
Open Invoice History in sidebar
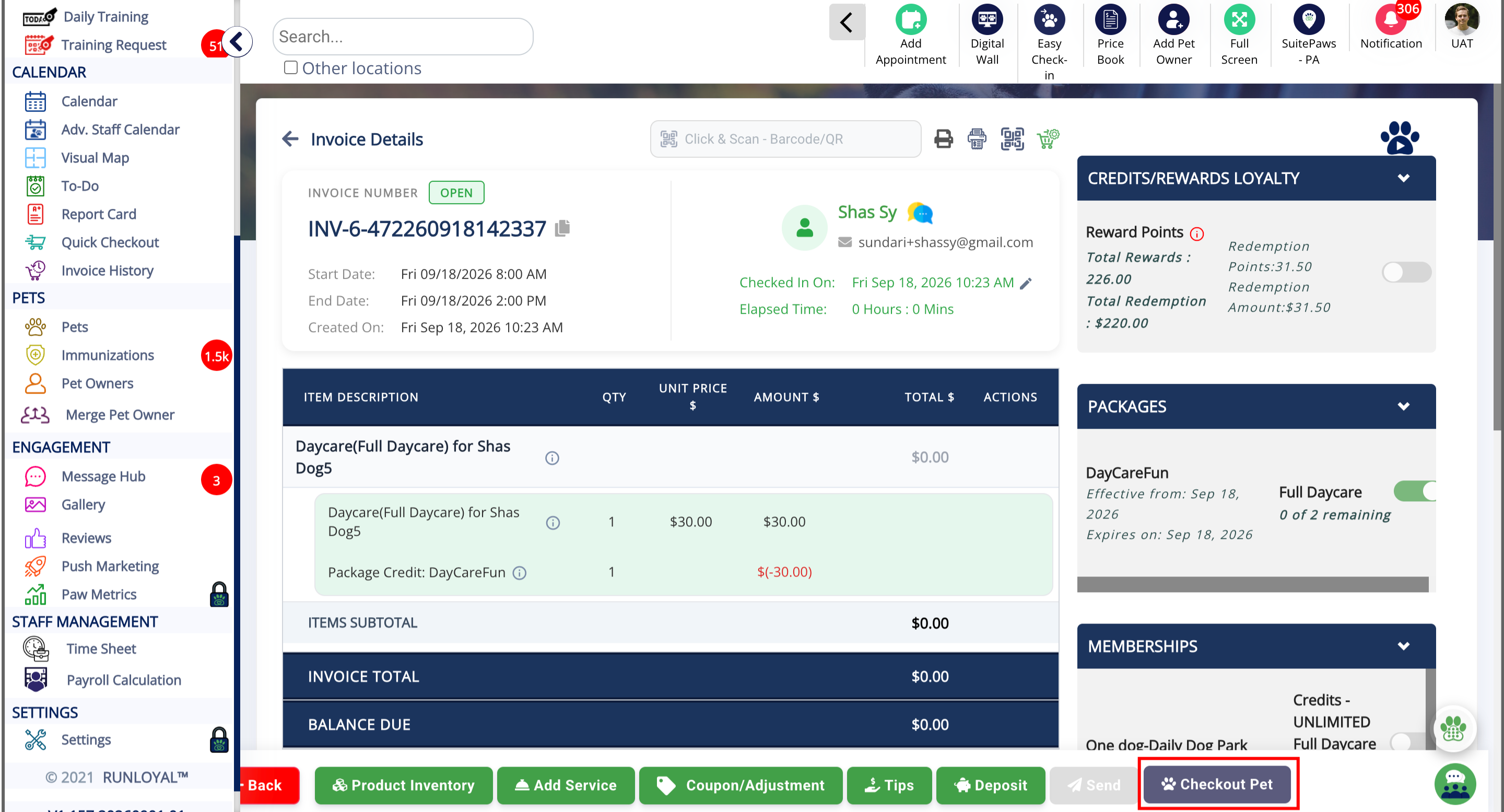[x=108, y=270]
